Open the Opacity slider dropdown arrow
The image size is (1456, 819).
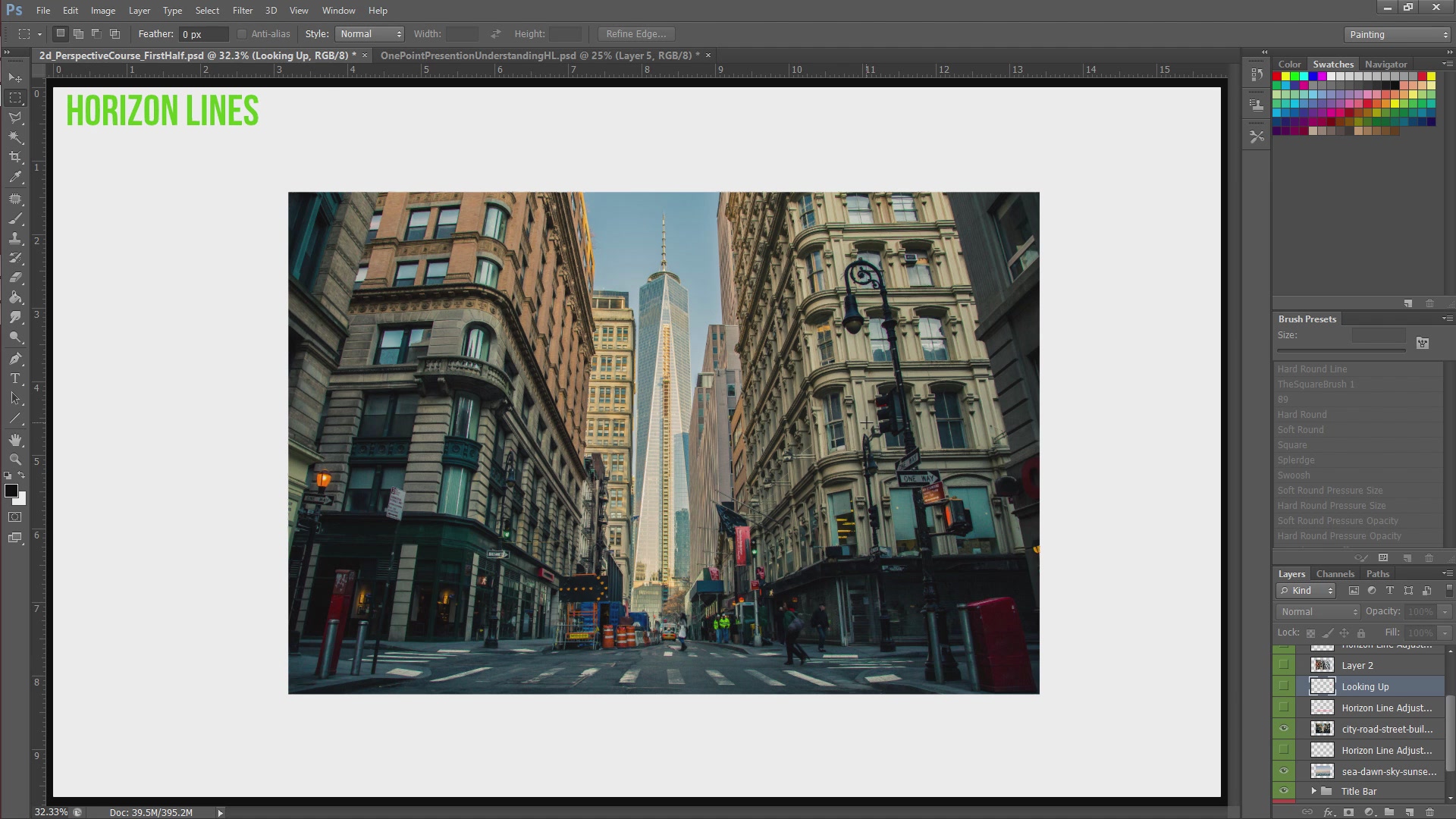pyautogui.click(x=1445, y=612)
